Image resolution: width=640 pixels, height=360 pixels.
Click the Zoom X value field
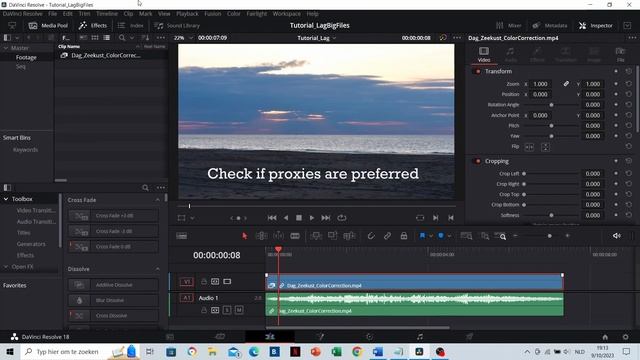click(540, 84)
